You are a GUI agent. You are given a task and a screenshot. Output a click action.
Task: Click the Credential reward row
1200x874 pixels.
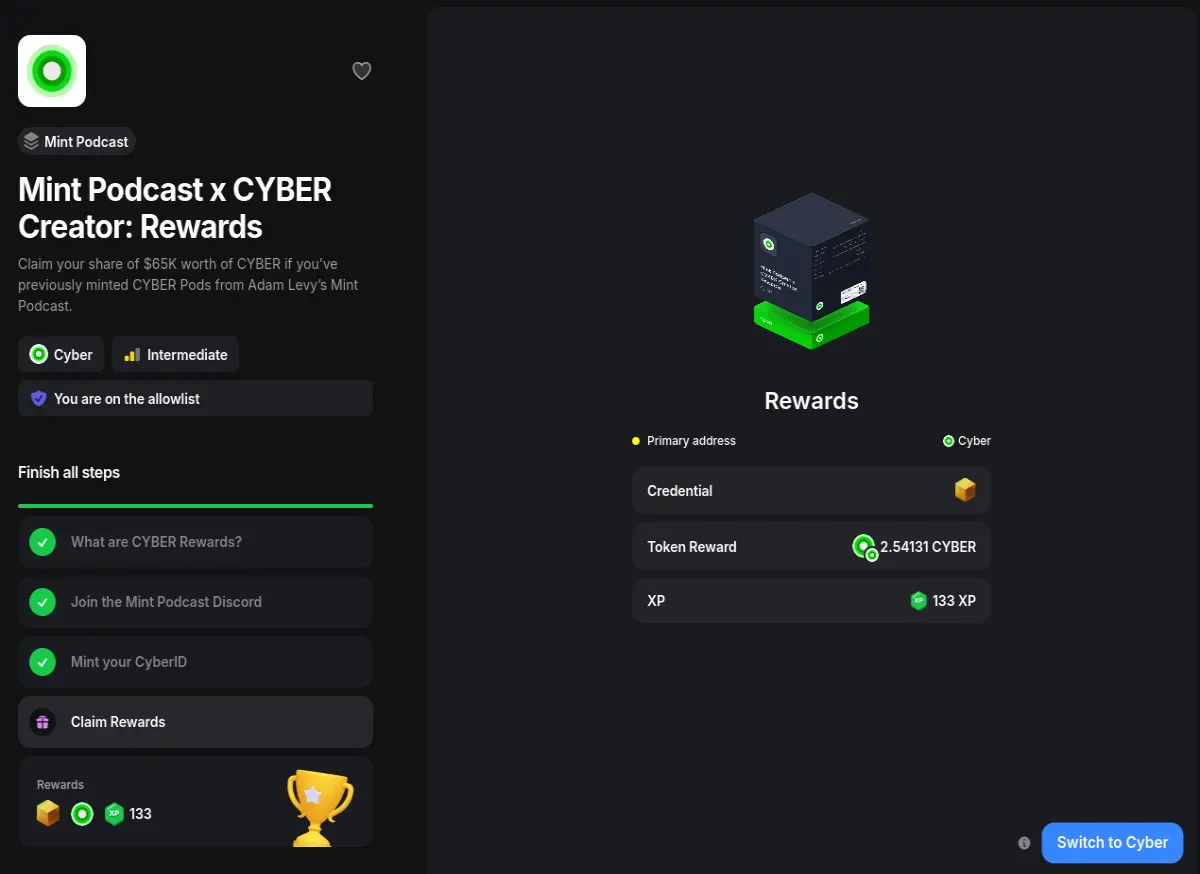pyautogui.click(x=811, y=491)
